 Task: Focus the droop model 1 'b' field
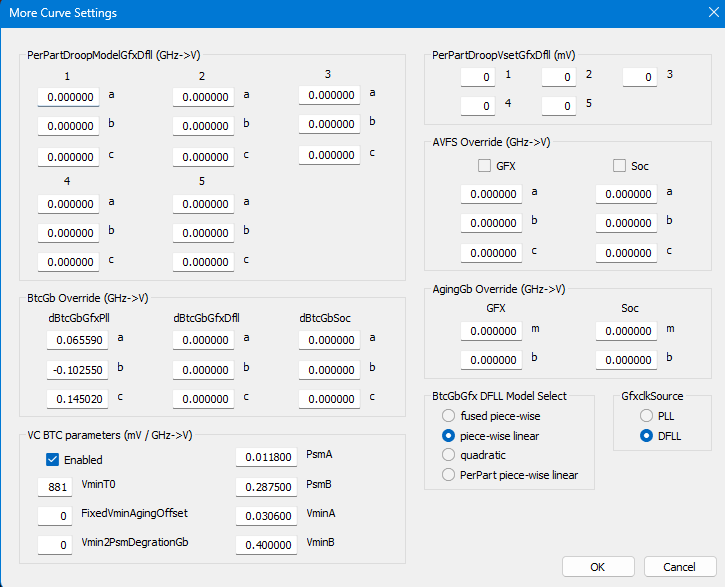(x=68, y=126)
